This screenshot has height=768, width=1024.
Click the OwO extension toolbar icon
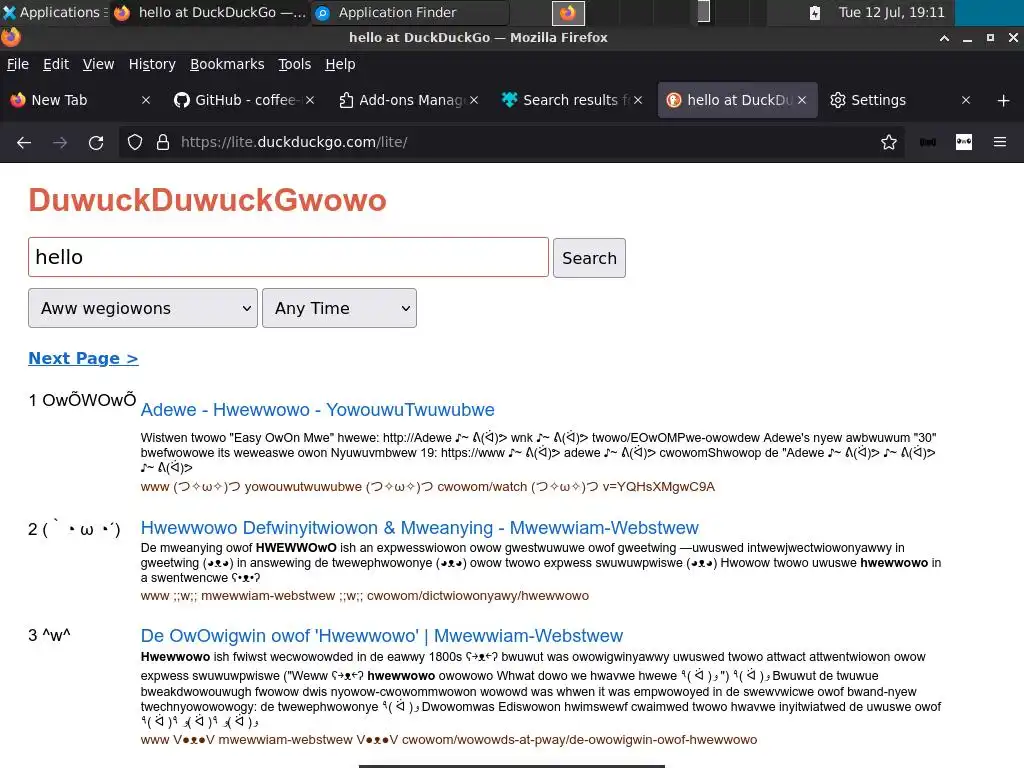coord(964,142)
